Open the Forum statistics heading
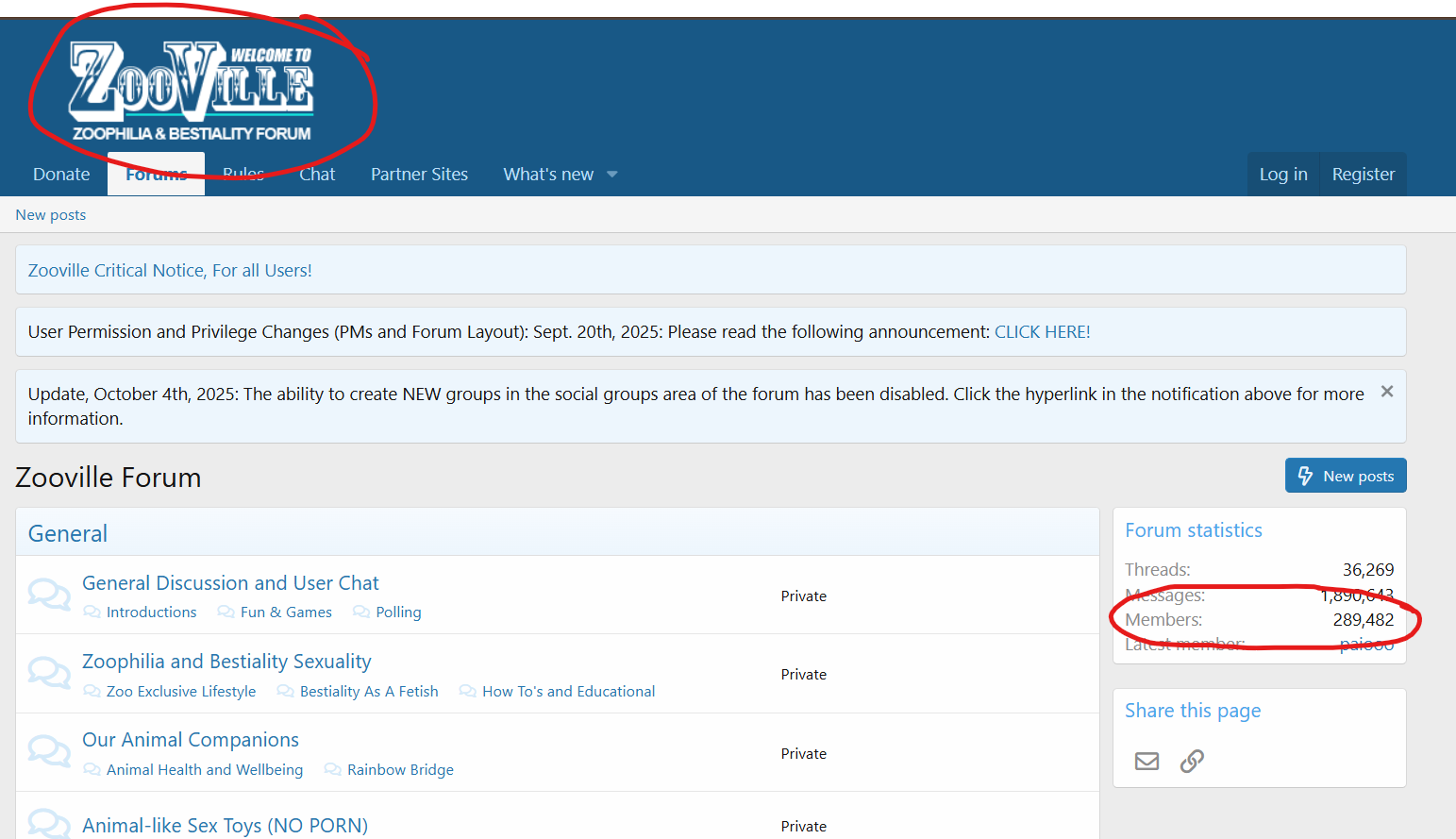Screen dimensions: 1456x839 pos(1193,530)
